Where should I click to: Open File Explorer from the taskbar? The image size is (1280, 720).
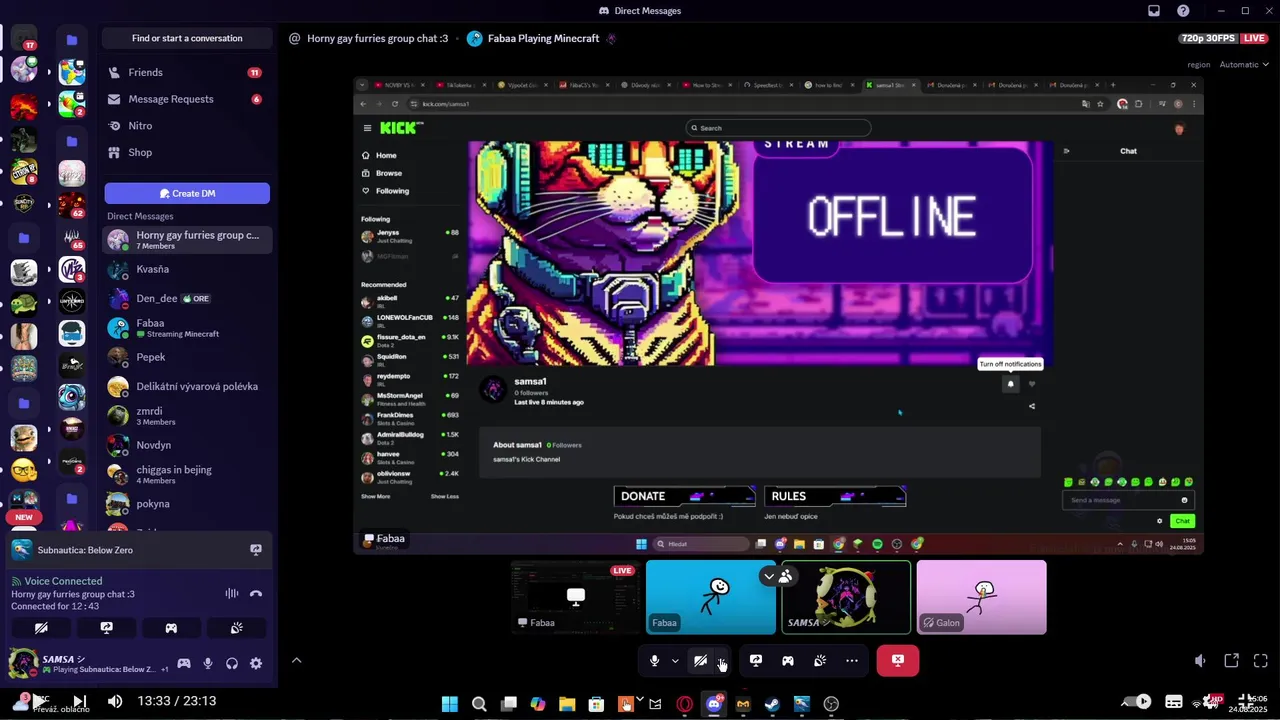pyautogui.click(x=567, y=704)
